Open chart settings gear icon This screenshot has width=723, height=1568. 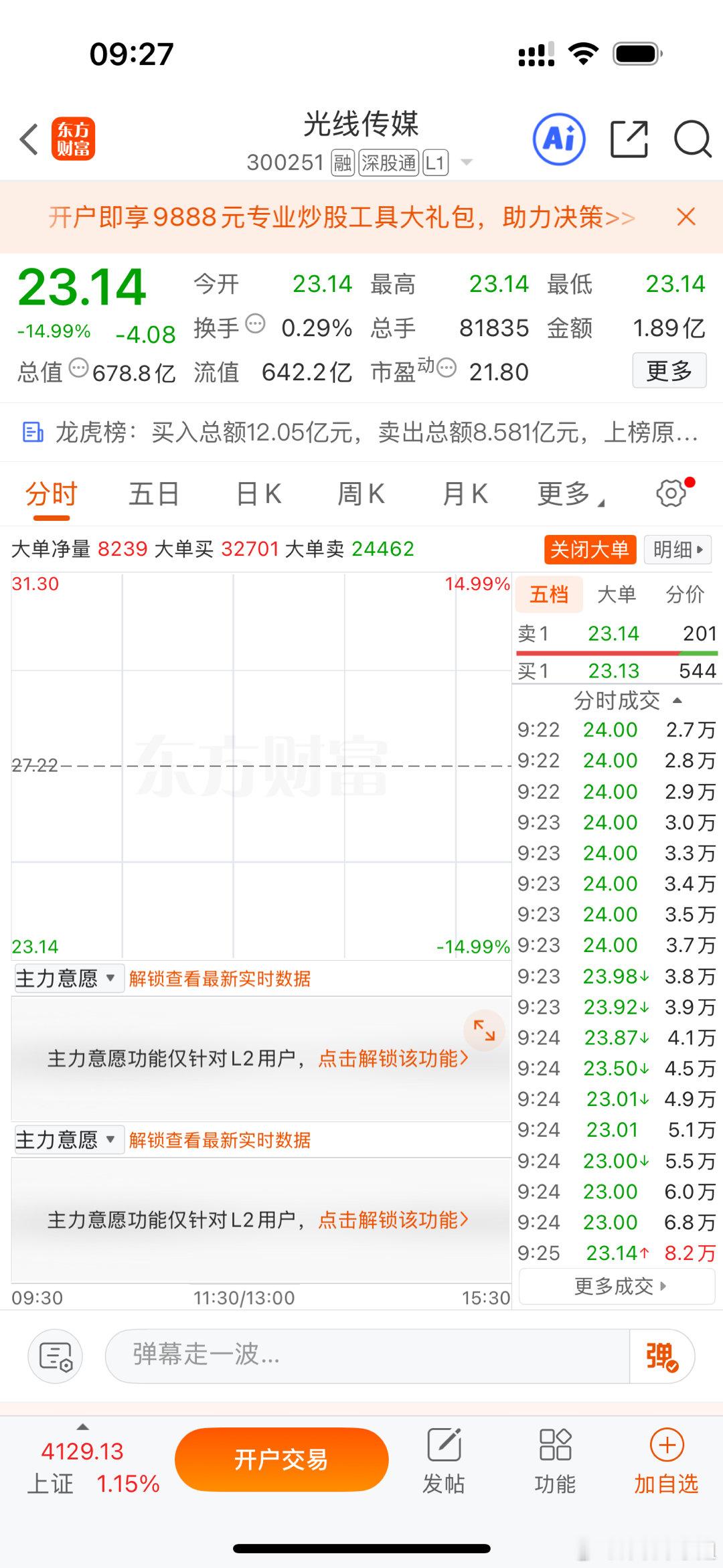(x=671, y=494)
